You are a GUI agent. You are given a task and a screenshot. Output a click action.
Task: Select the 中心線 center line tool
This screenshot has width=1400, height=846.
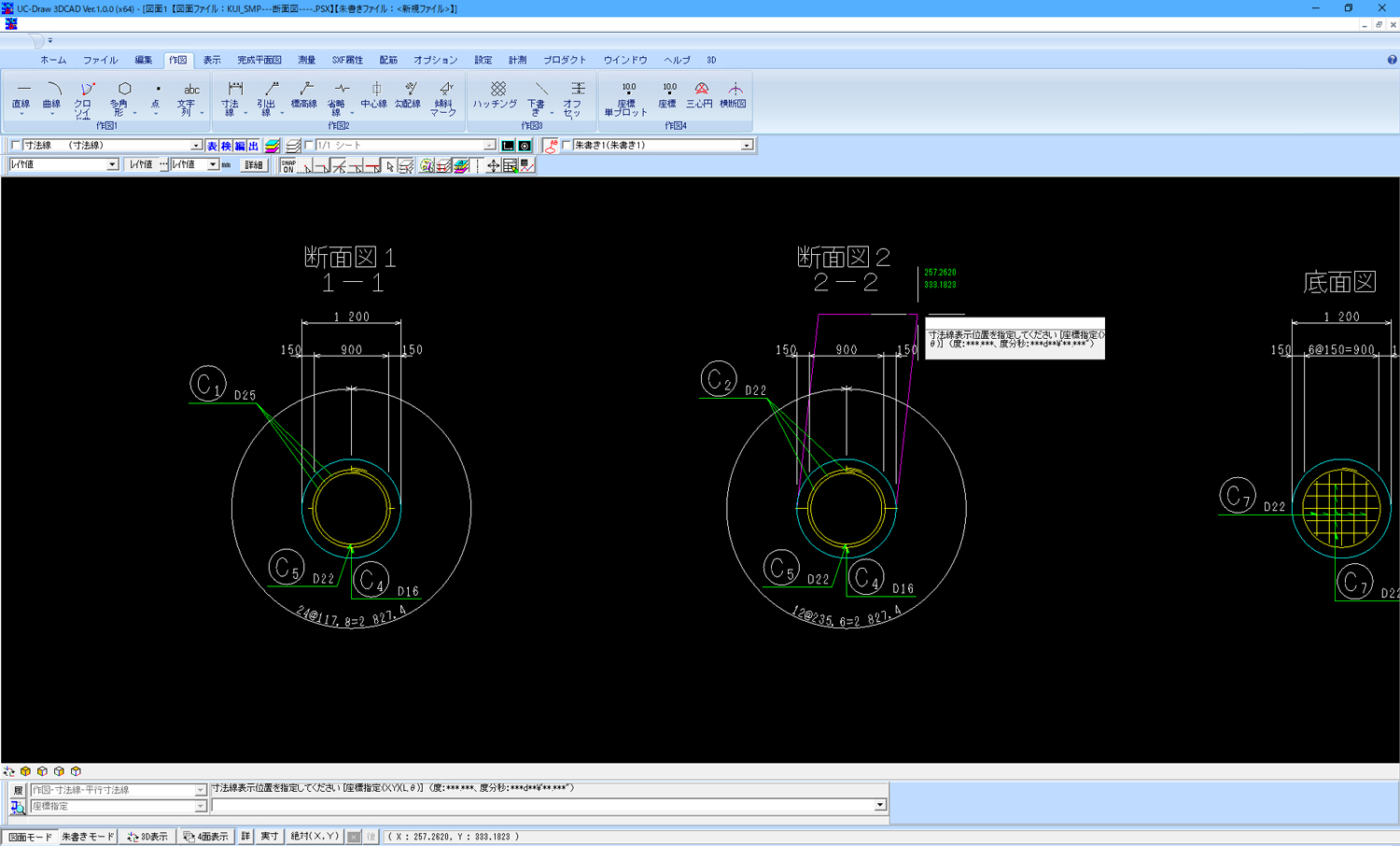tap(374, 94)
